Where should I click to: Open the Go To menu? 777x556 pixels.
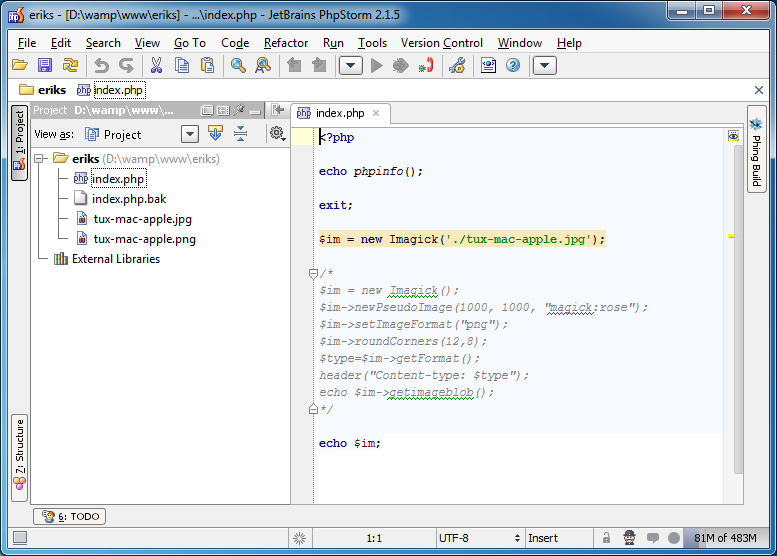tap(190, 43)
